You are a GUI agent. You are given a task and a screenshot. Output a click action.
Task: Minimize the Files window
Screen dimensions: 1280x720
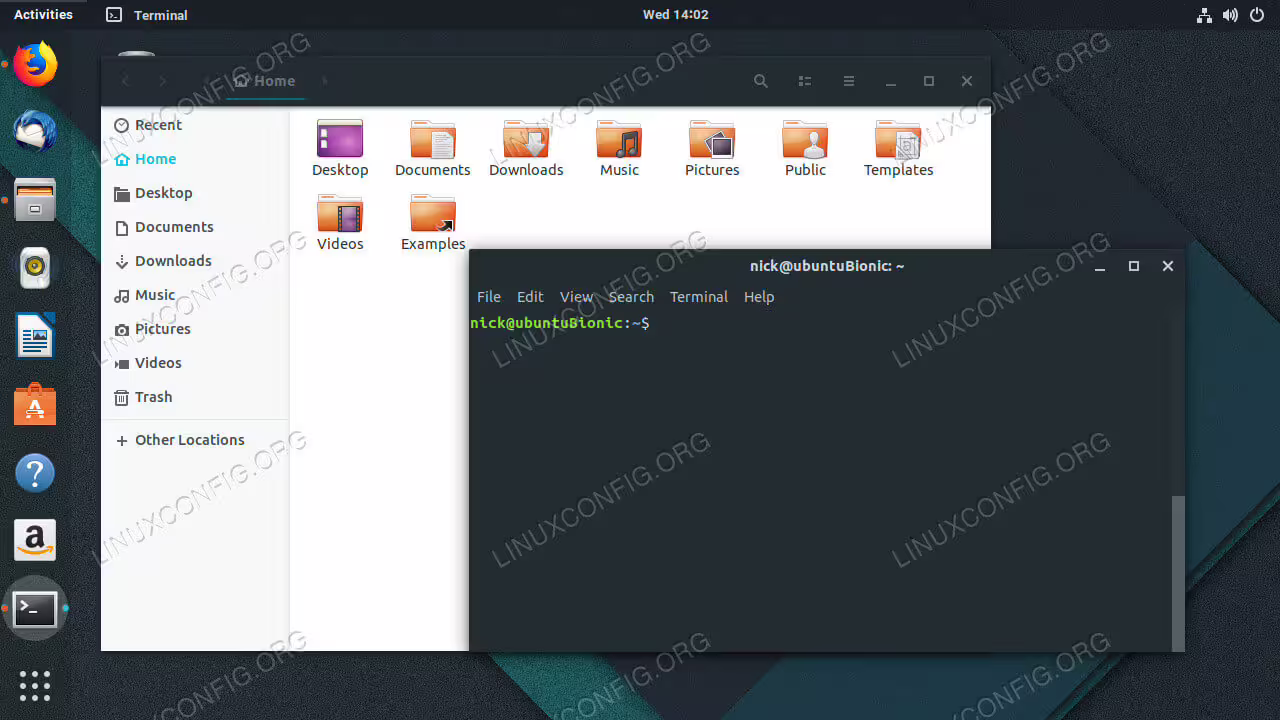tap(889, 81)
